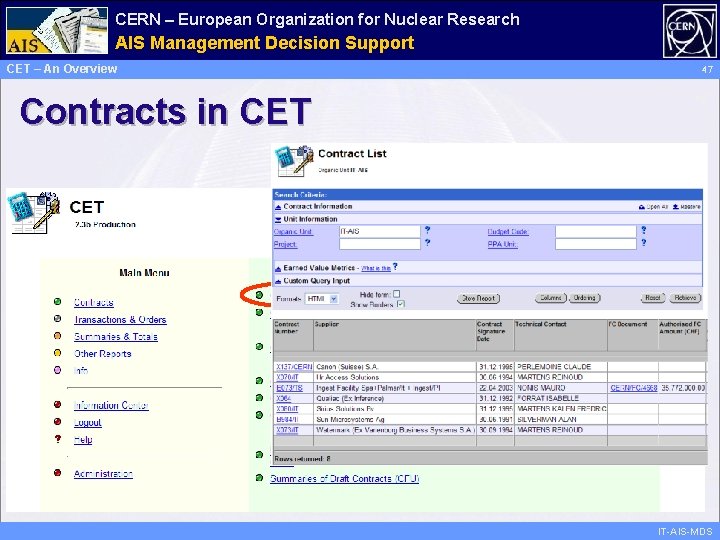Click the red bullet beside Logout
720x540 pixels.
(57, 422)
